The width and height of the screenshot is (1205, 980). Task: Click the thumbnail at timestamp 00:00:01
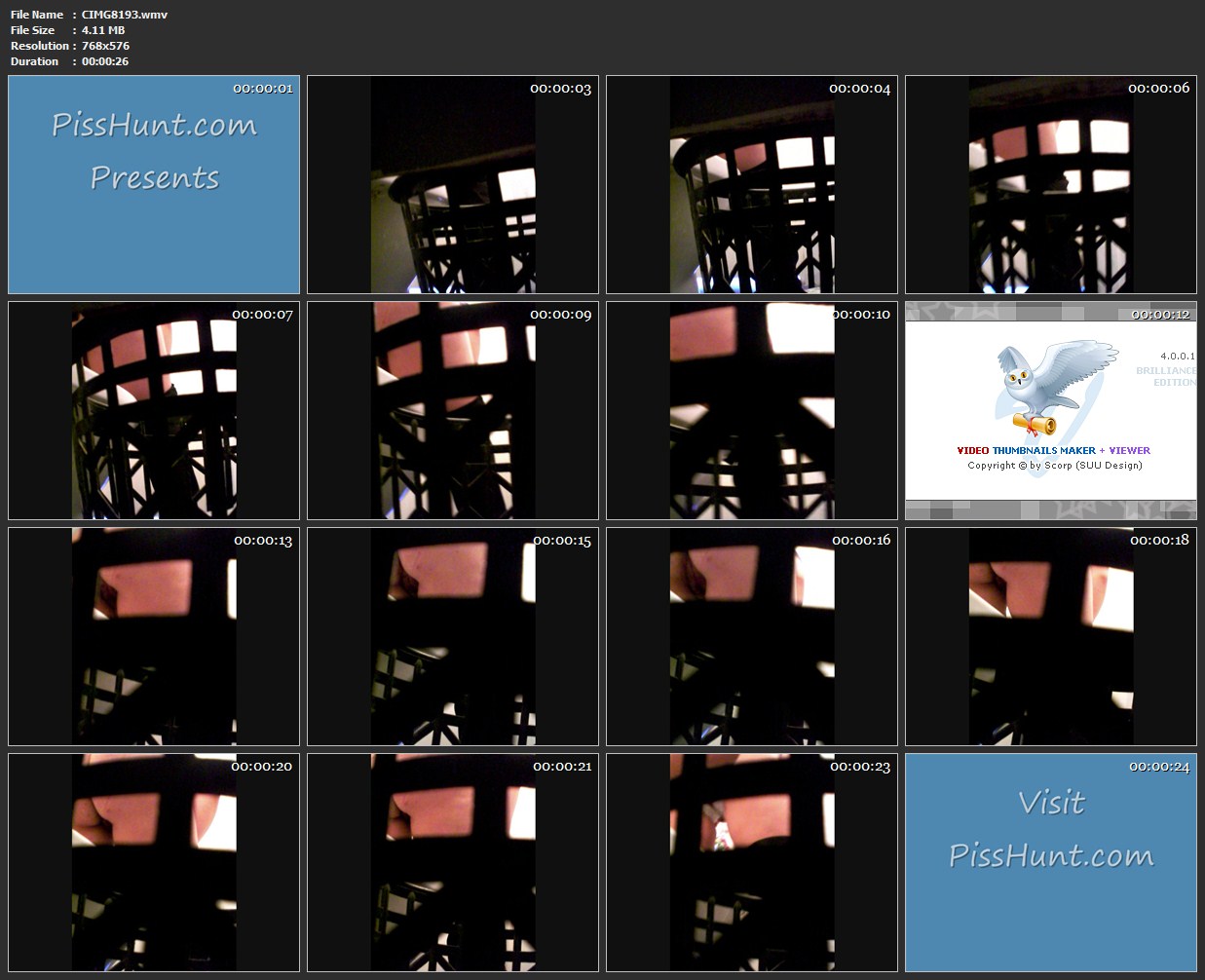(154, 185)
